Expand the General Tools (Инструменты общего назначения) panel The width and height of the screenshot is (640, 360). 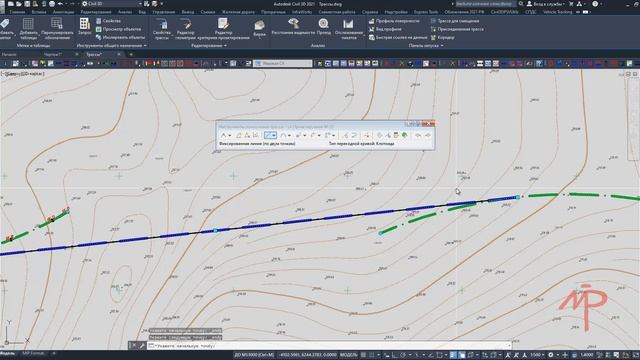(x=112, y=46)
